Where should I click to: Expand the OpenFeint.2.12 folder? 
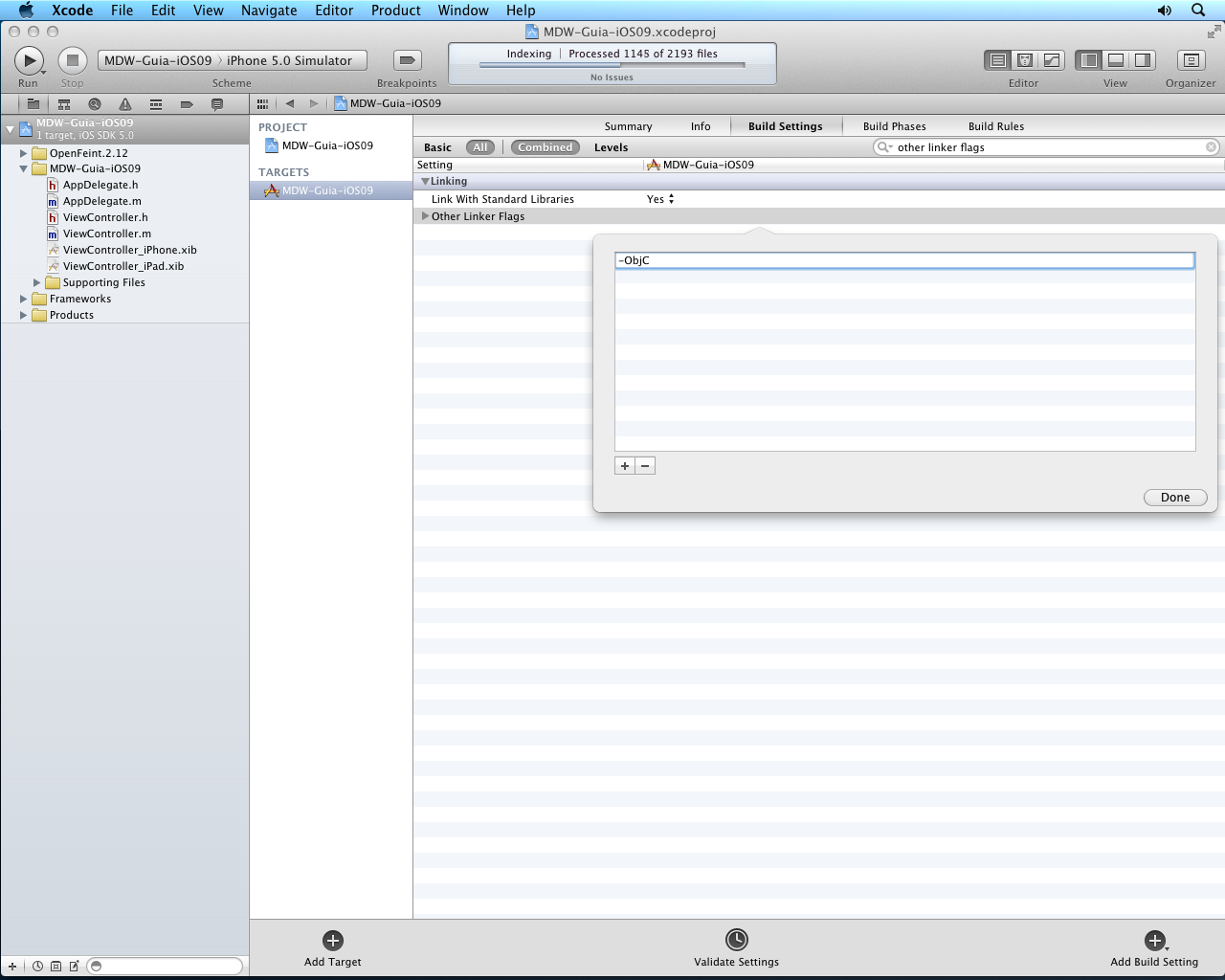pos(24,153)
